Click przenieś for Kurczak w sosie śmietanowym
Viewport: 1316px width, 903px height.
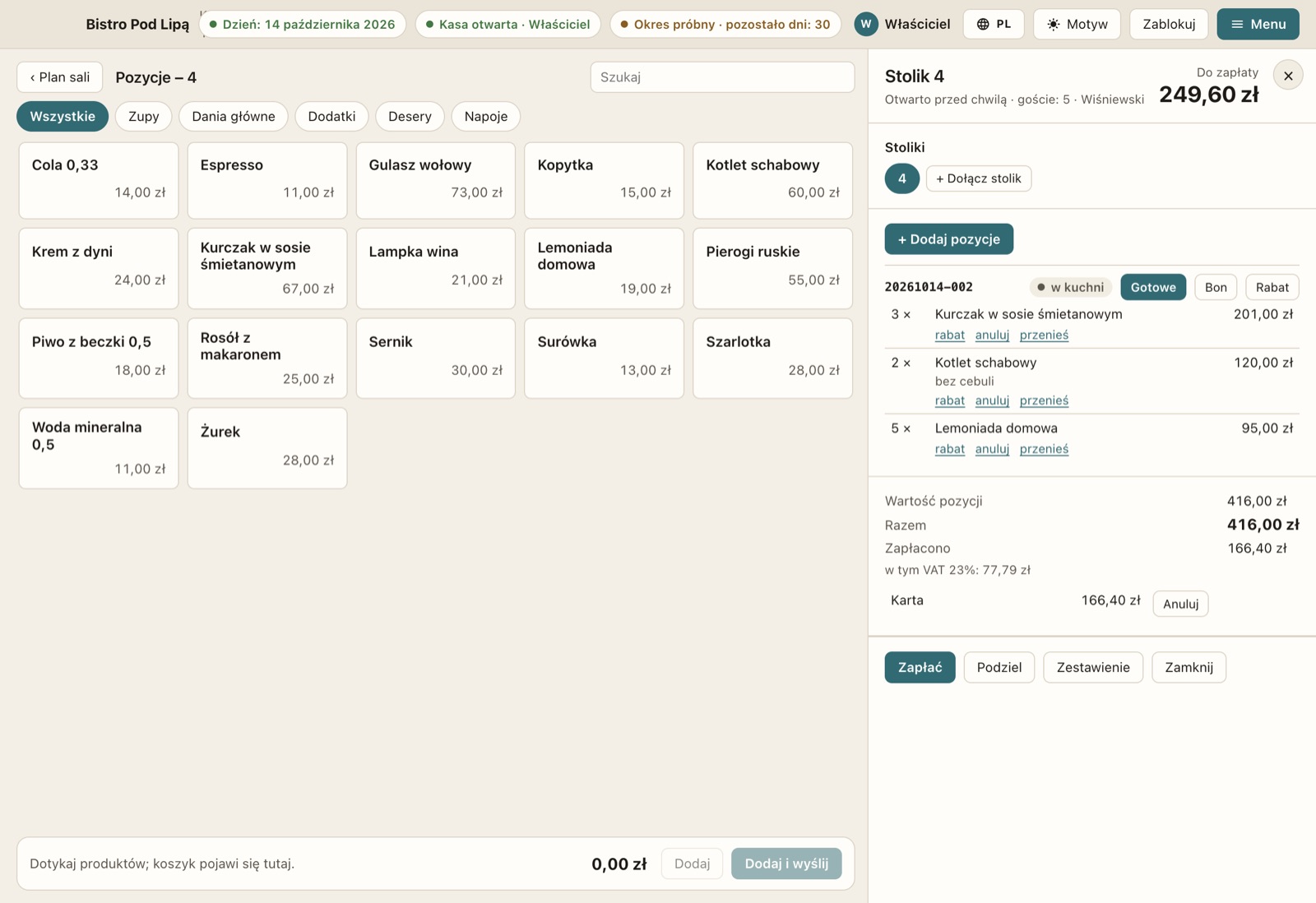click(x=1044, y=335)
